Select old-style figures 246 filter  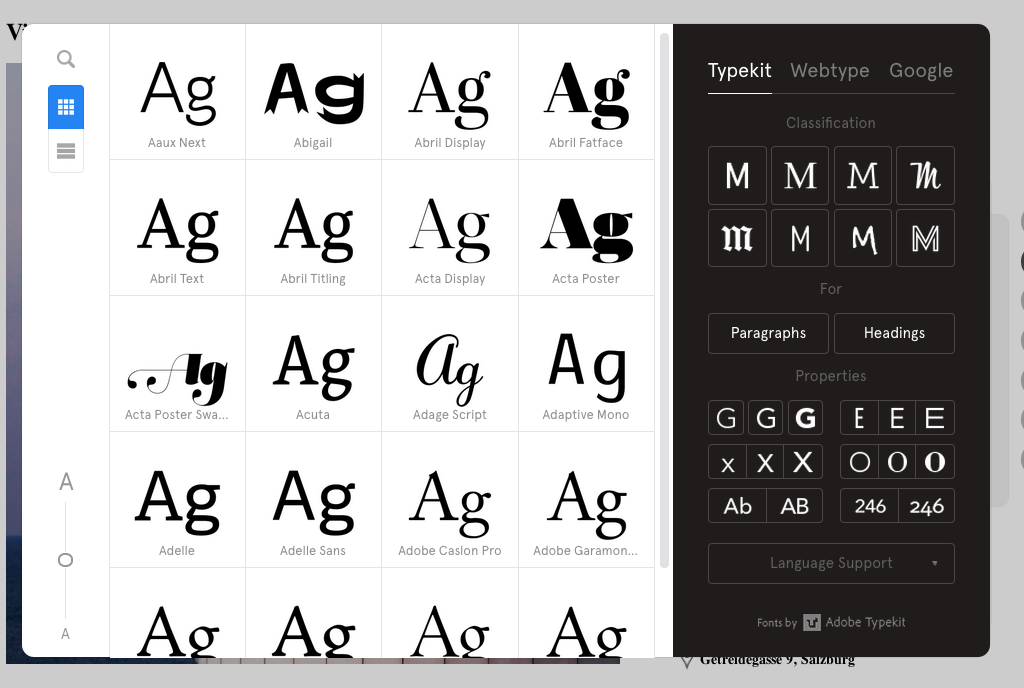927,506
